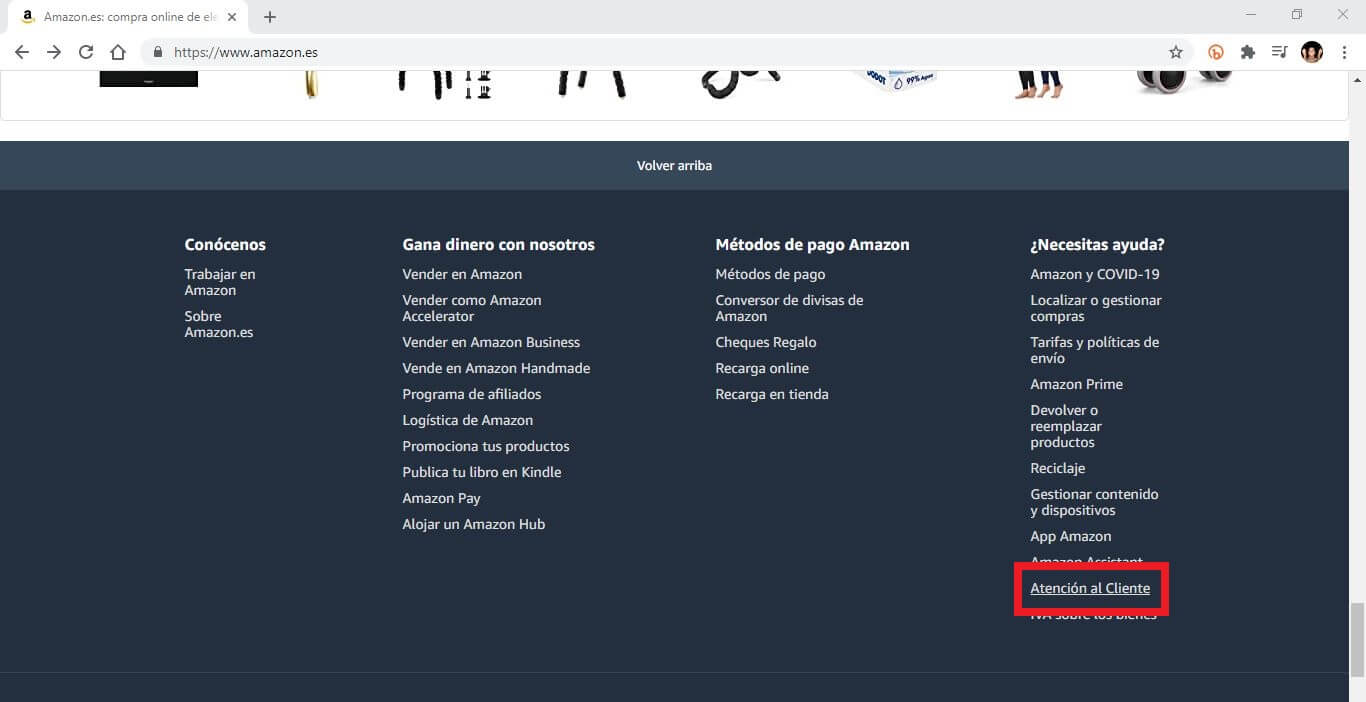The height and width of the screenshot is (702, 1366).
Task: Click the orange extension icon in toolbar
Action: tap(1216, 52)
